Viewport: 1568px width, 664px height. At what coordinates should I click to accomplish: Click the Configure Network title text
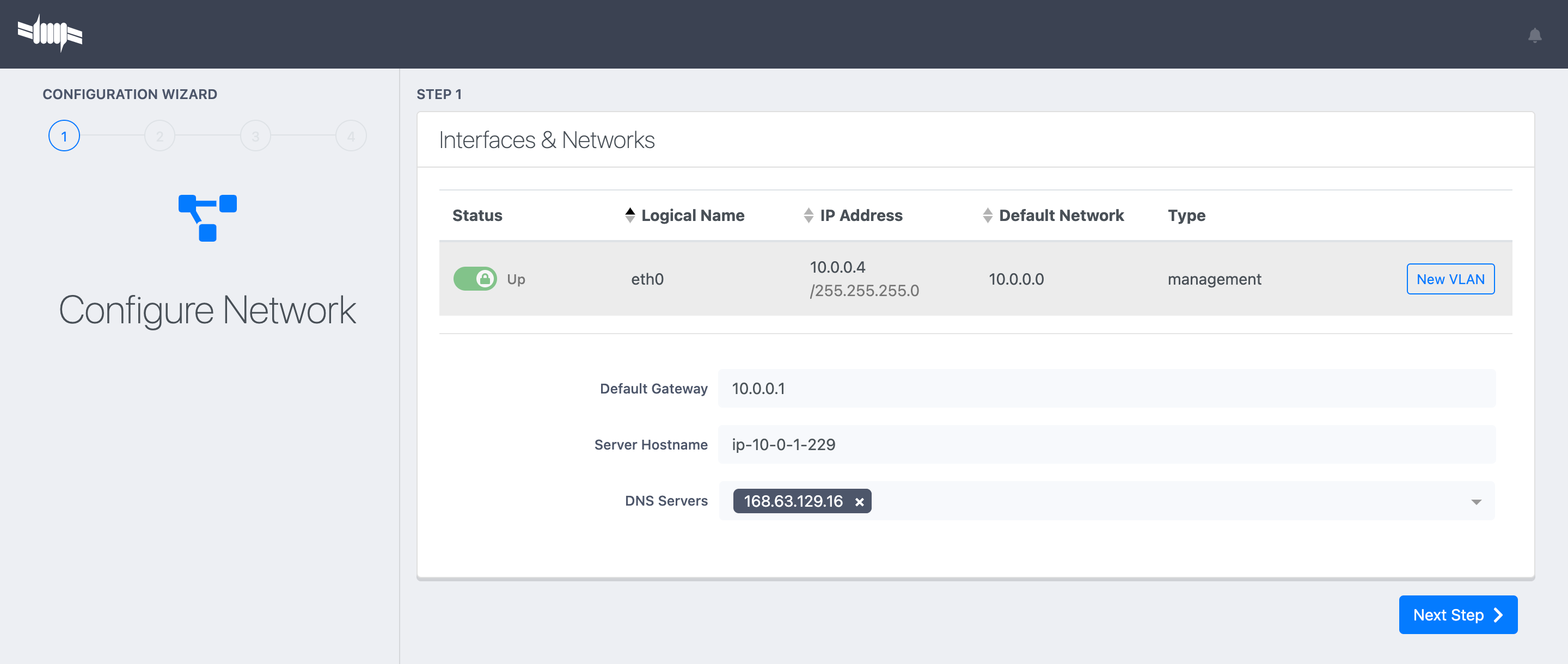[207, 310]
